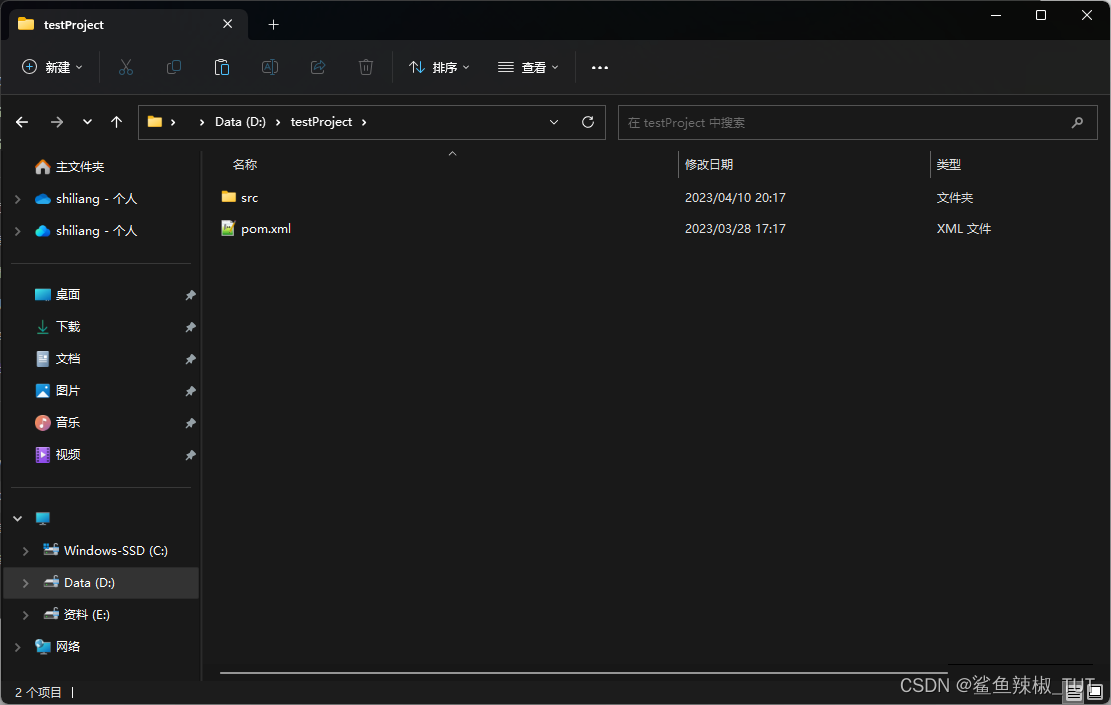The image size is (1111, 705).
Task: Open the 新建 new item dropdown
Action: [x=52, y=67]
